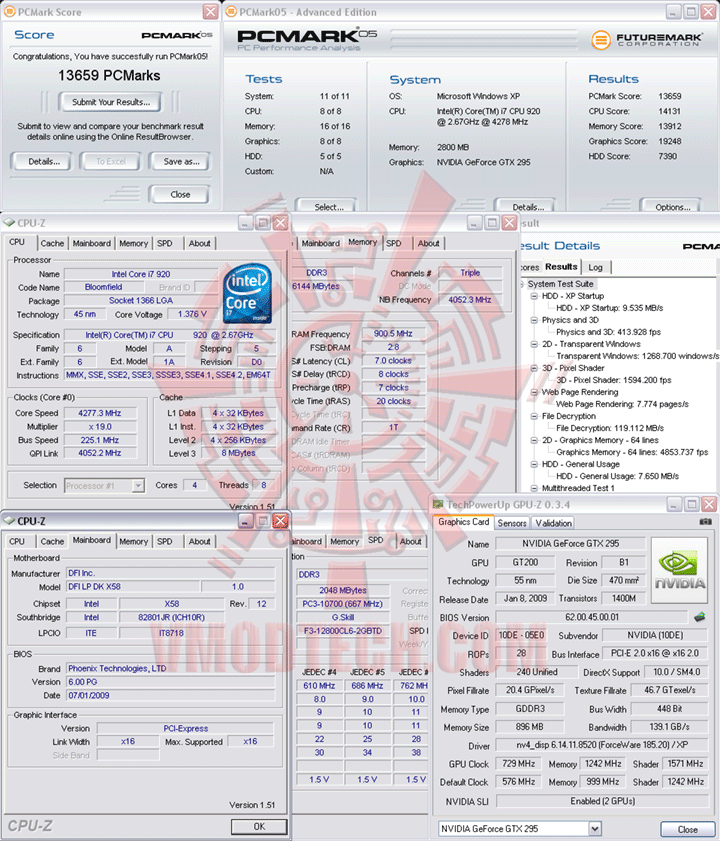Click the green BIOS save chip icon in GPU-Z

(700, 617)
